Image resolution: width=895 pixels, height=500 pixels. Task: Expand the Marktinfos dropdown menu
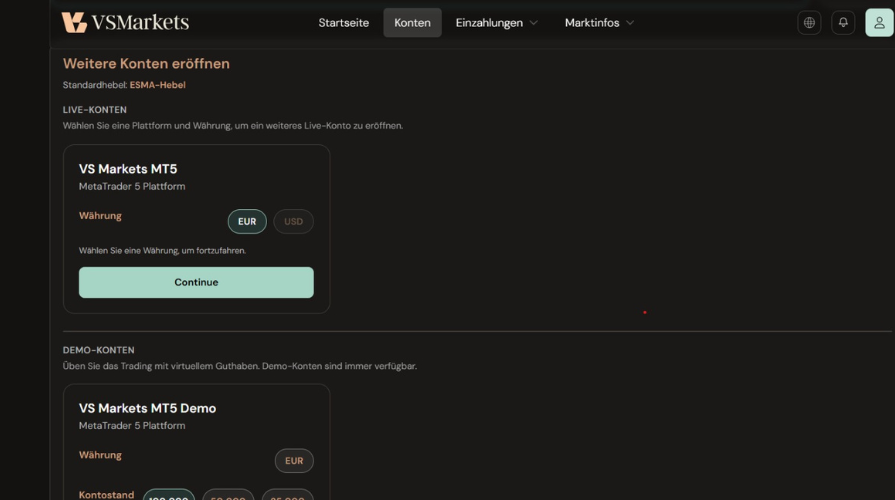click(599, 23)
